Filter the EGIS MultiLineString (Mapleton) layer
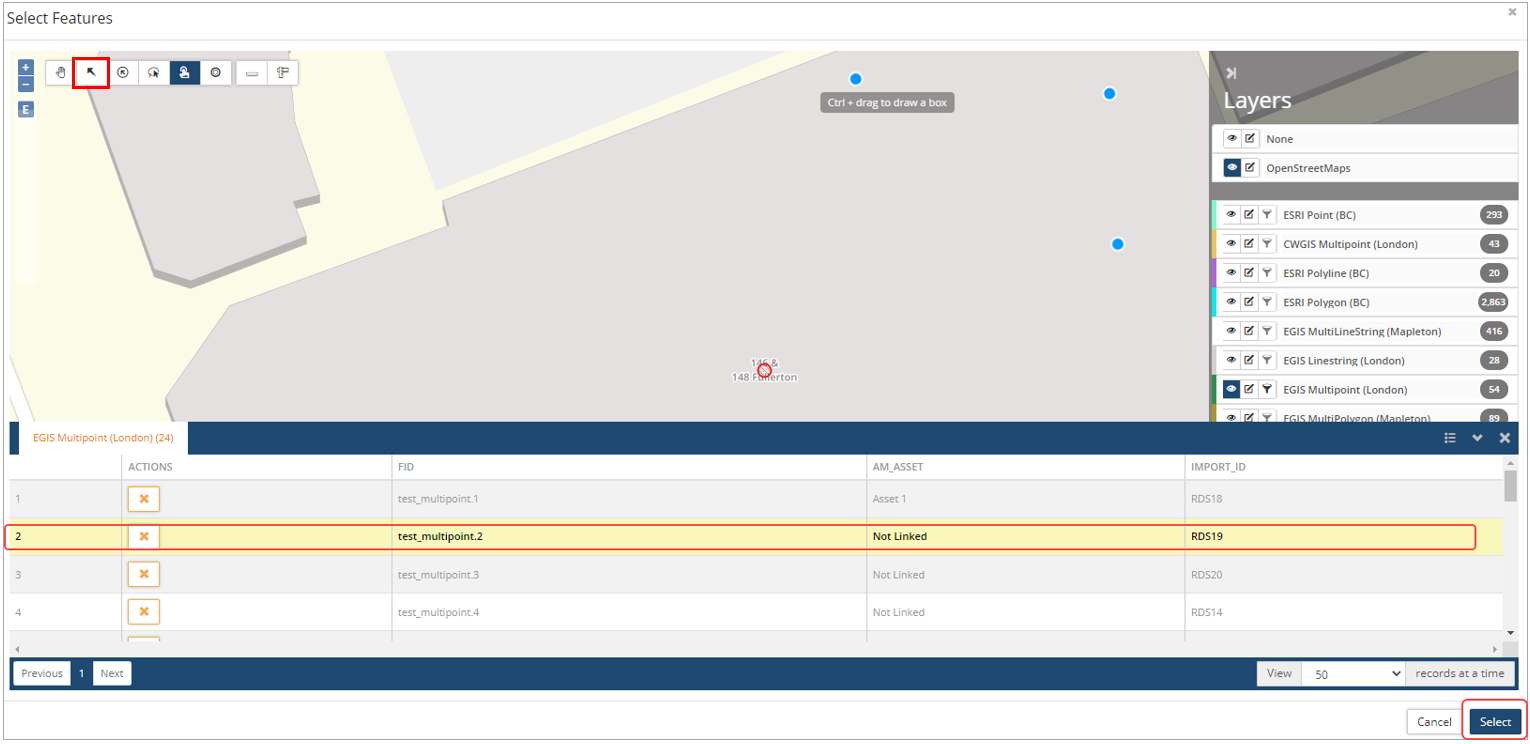 click(1267, 331)
